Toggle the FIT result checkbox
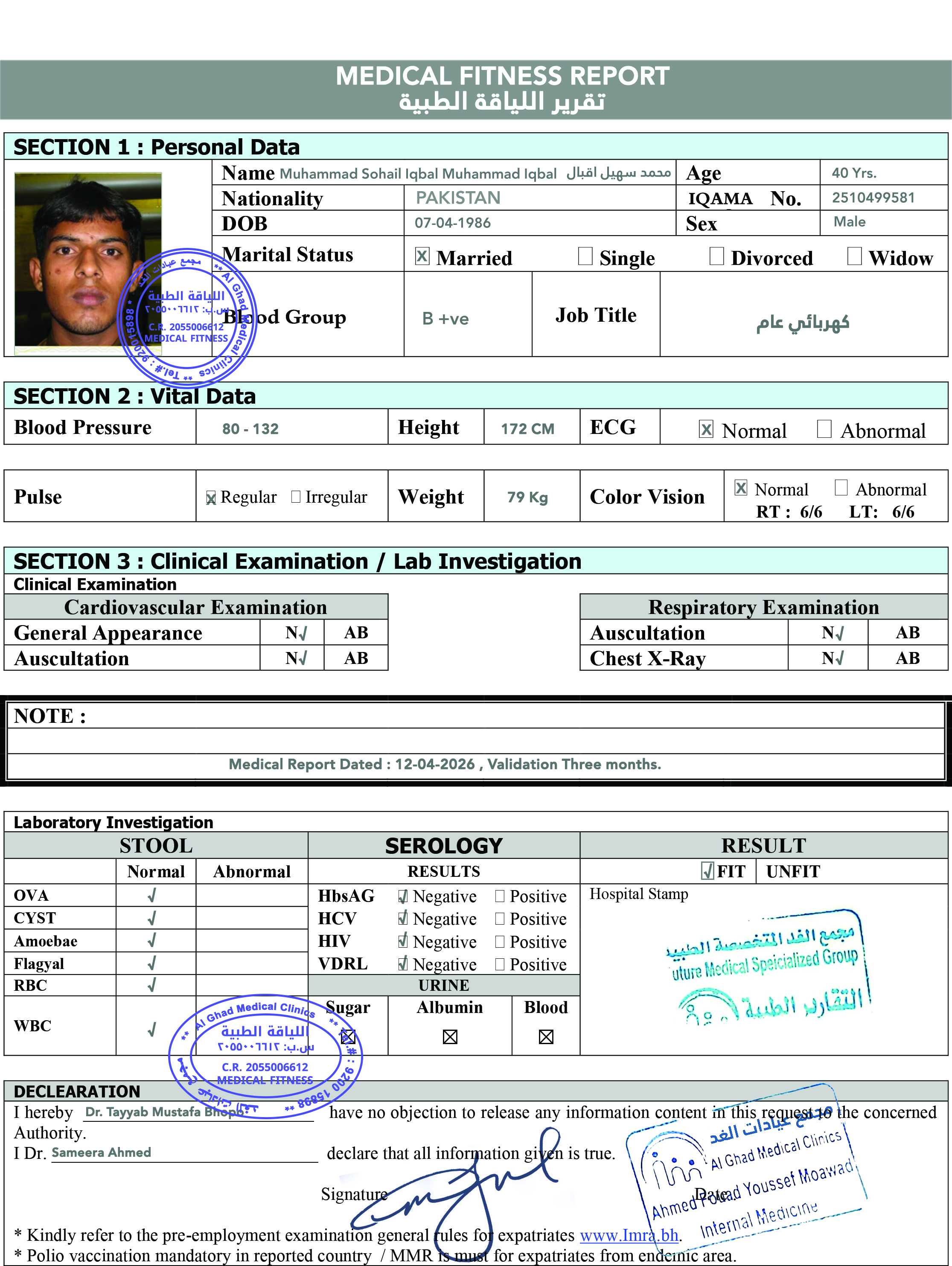This screenshot has height=1266, width=952. pos(707,871)
